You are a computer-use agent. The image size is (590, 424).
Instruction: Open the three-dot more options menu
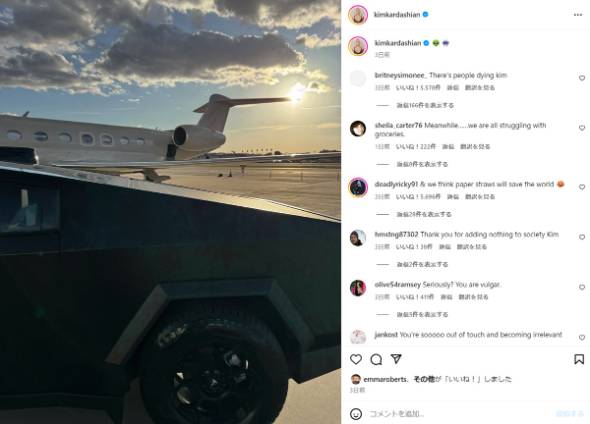click(x=578, y=15)
